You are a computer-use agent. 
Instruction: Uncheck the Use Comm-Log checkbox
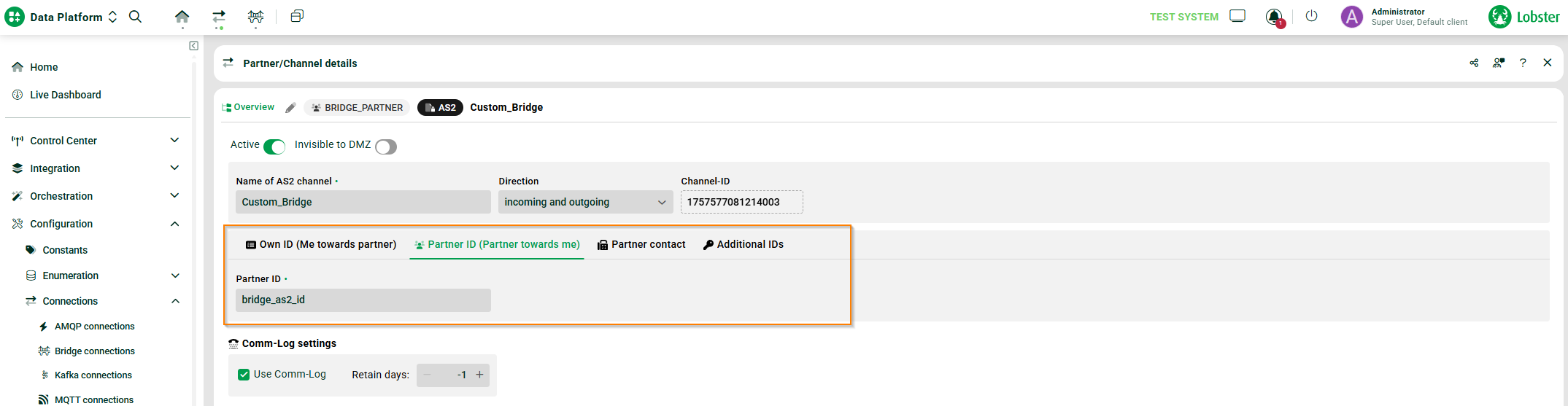click(x=244, y=375)
